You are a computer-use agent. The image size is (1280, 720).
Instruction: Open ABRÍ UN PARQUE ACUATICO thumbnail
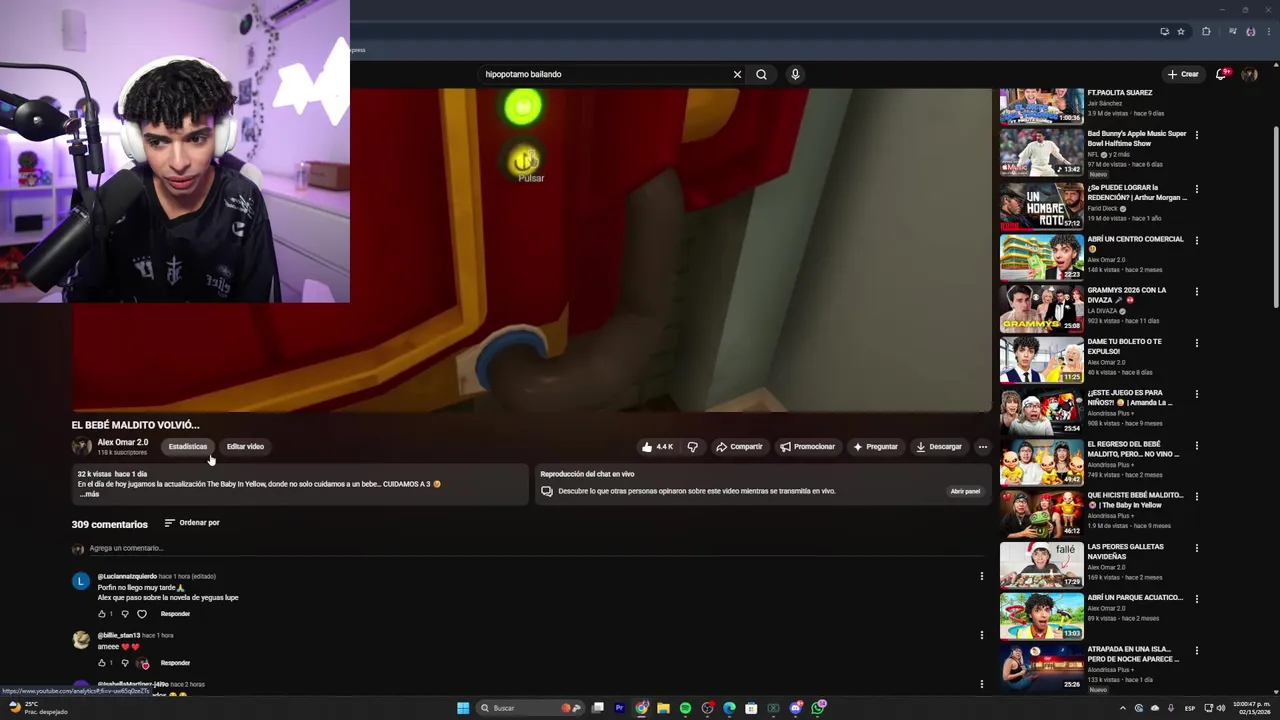(x=1041, y=615)
